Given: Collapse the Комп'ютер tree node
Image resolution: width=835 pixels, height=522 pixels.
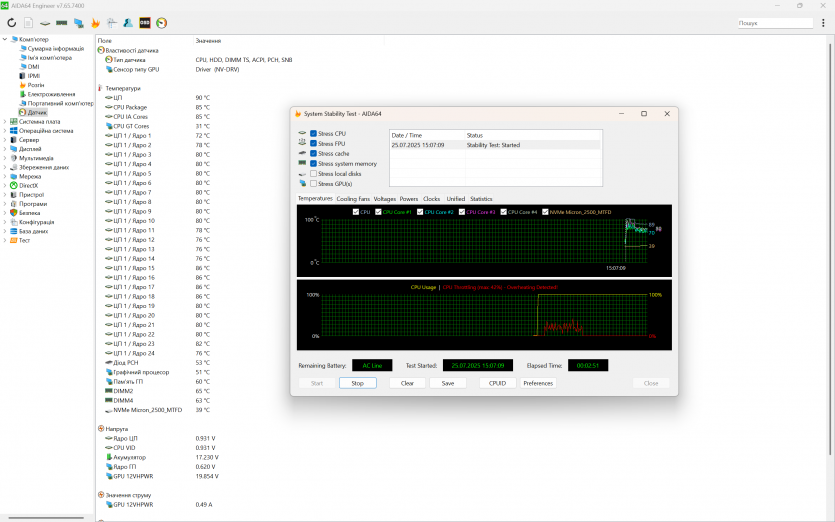Looking at the screenshot, I should click(x=4, y=39).
